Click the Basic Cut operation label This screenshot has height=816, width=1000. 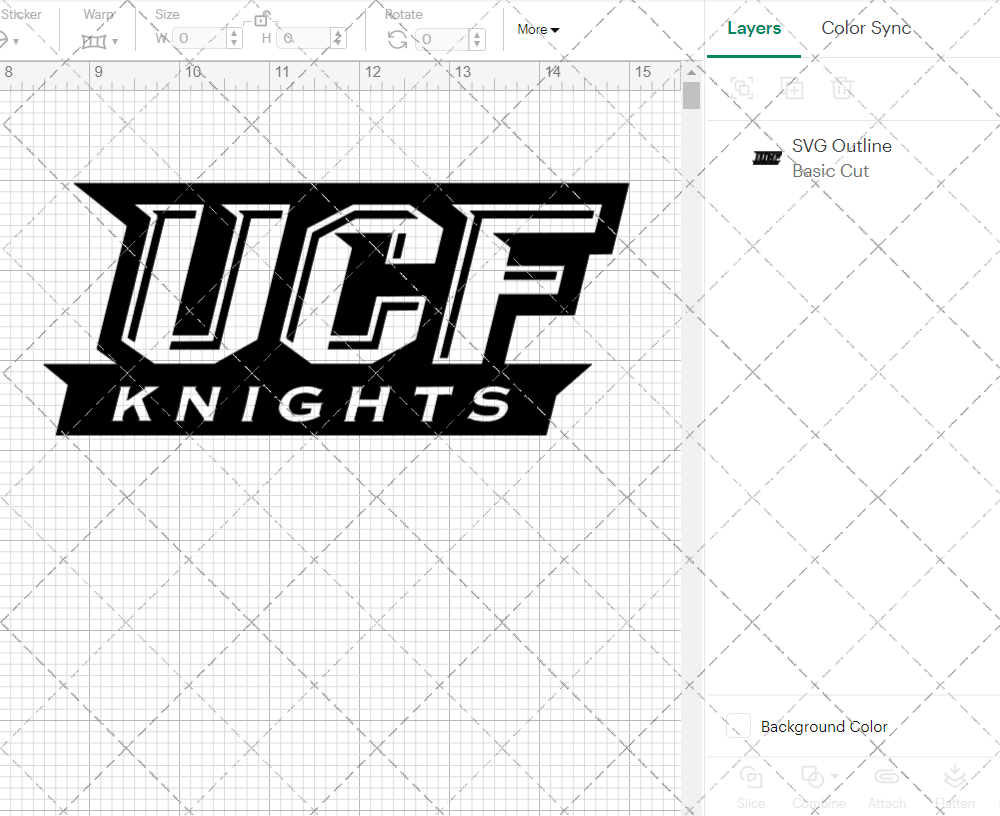pyautogui.click(x=830, y=171)
